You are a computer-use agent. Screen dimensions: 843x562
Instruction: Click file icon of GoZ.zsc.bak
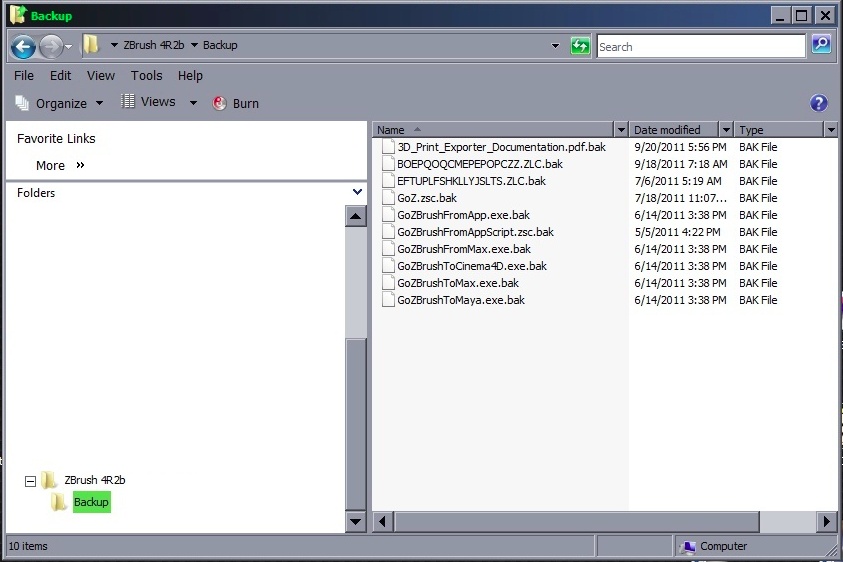388,198
